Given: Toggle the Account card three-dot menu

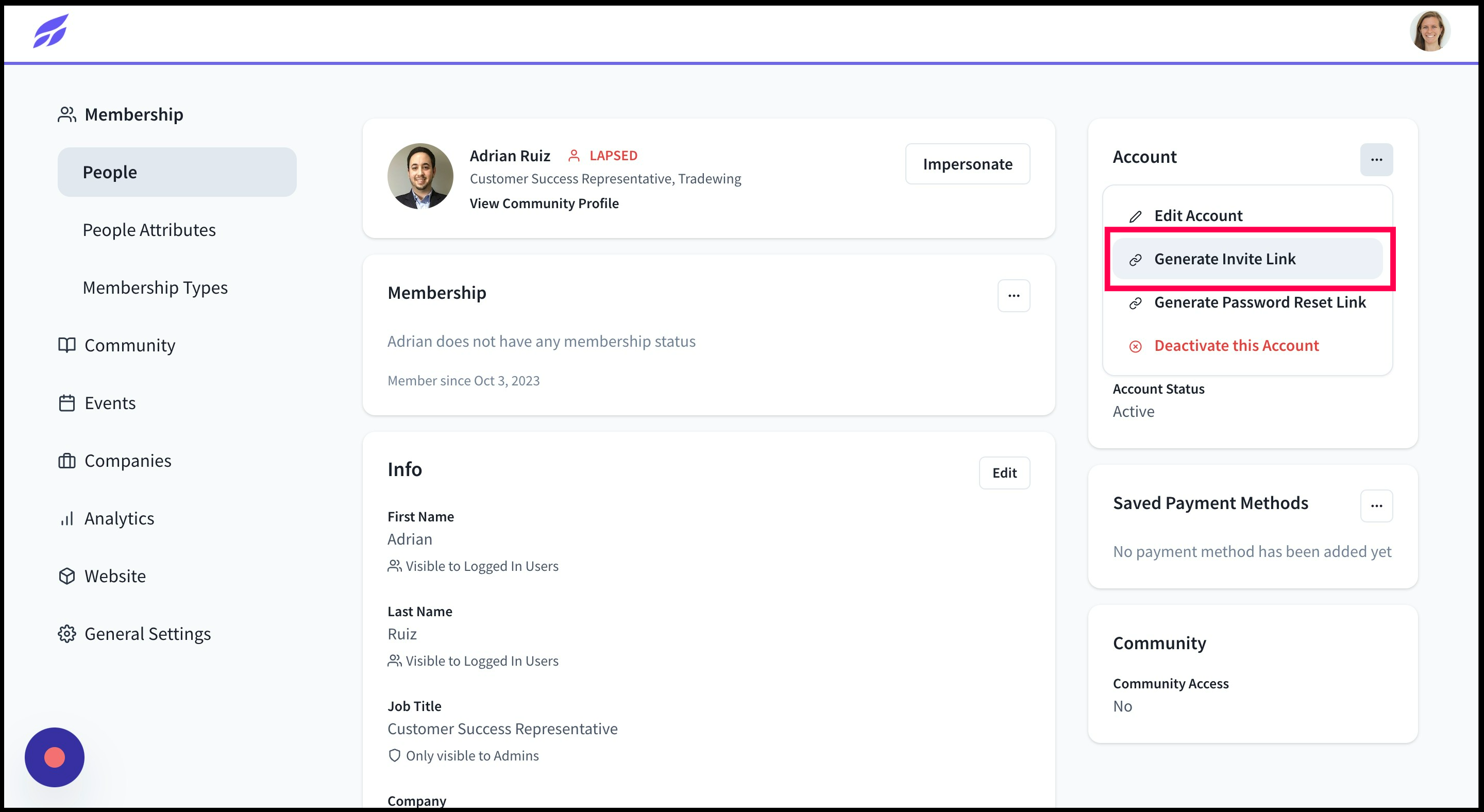Looking at the screenshot, I should [x=1376, y=160].
